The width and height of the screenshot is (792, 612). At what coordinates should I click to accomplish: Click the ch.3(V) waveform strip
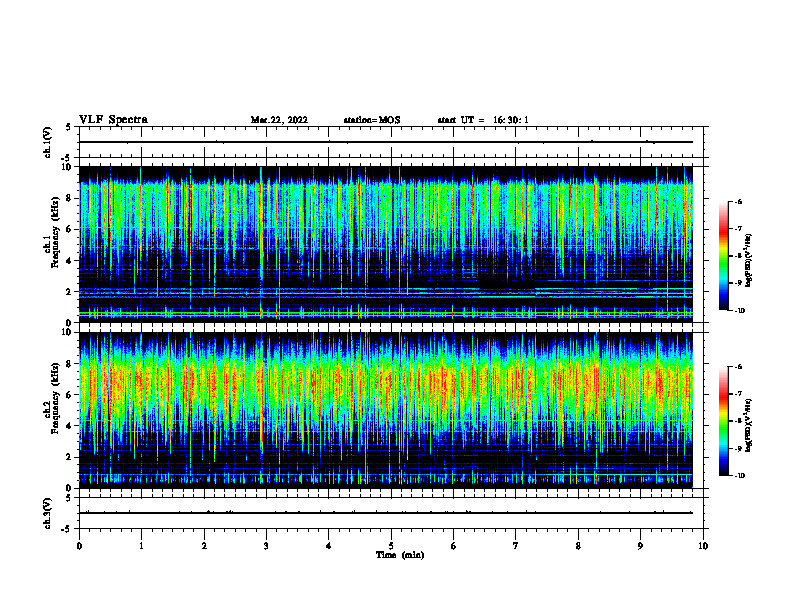tap(391, 513)
